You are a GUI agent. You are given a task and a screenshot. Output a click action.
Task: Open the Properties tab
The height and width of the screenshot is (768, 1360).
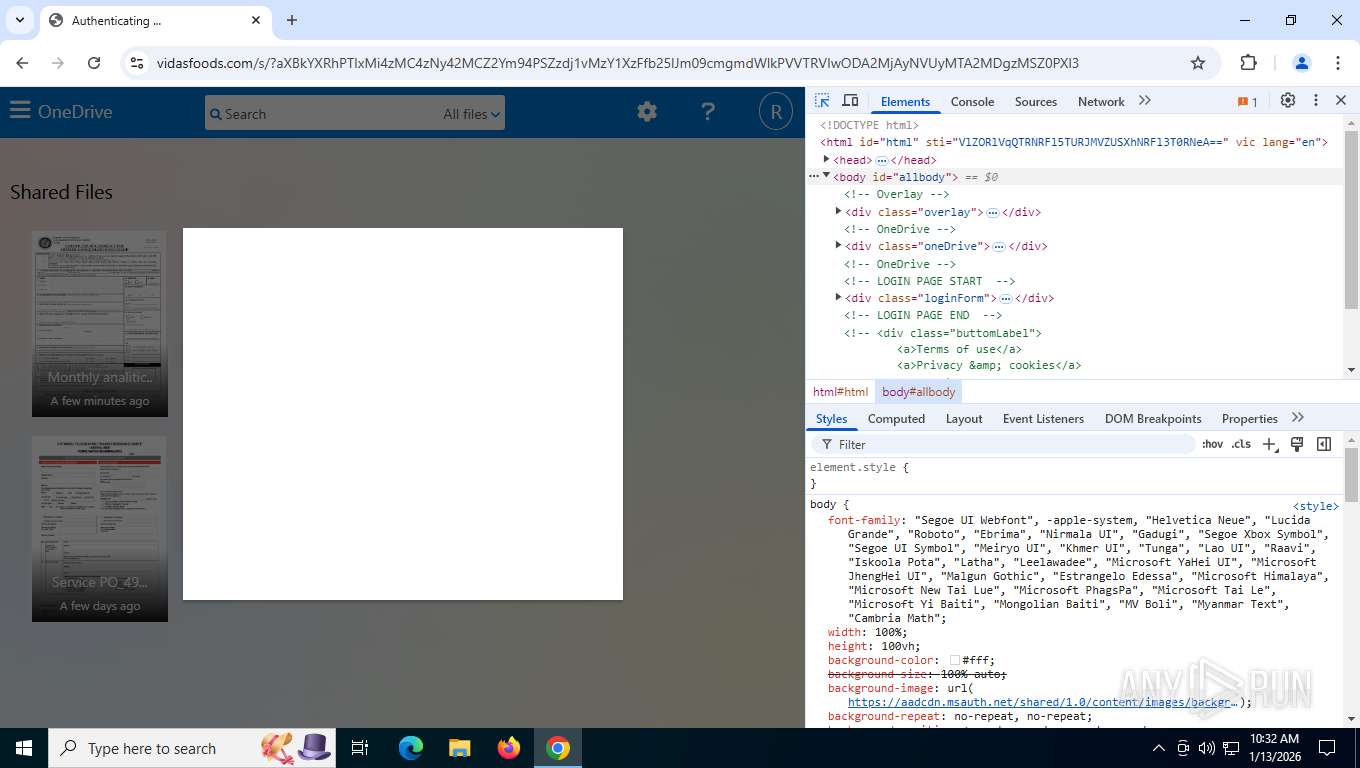click(1250, 419)
